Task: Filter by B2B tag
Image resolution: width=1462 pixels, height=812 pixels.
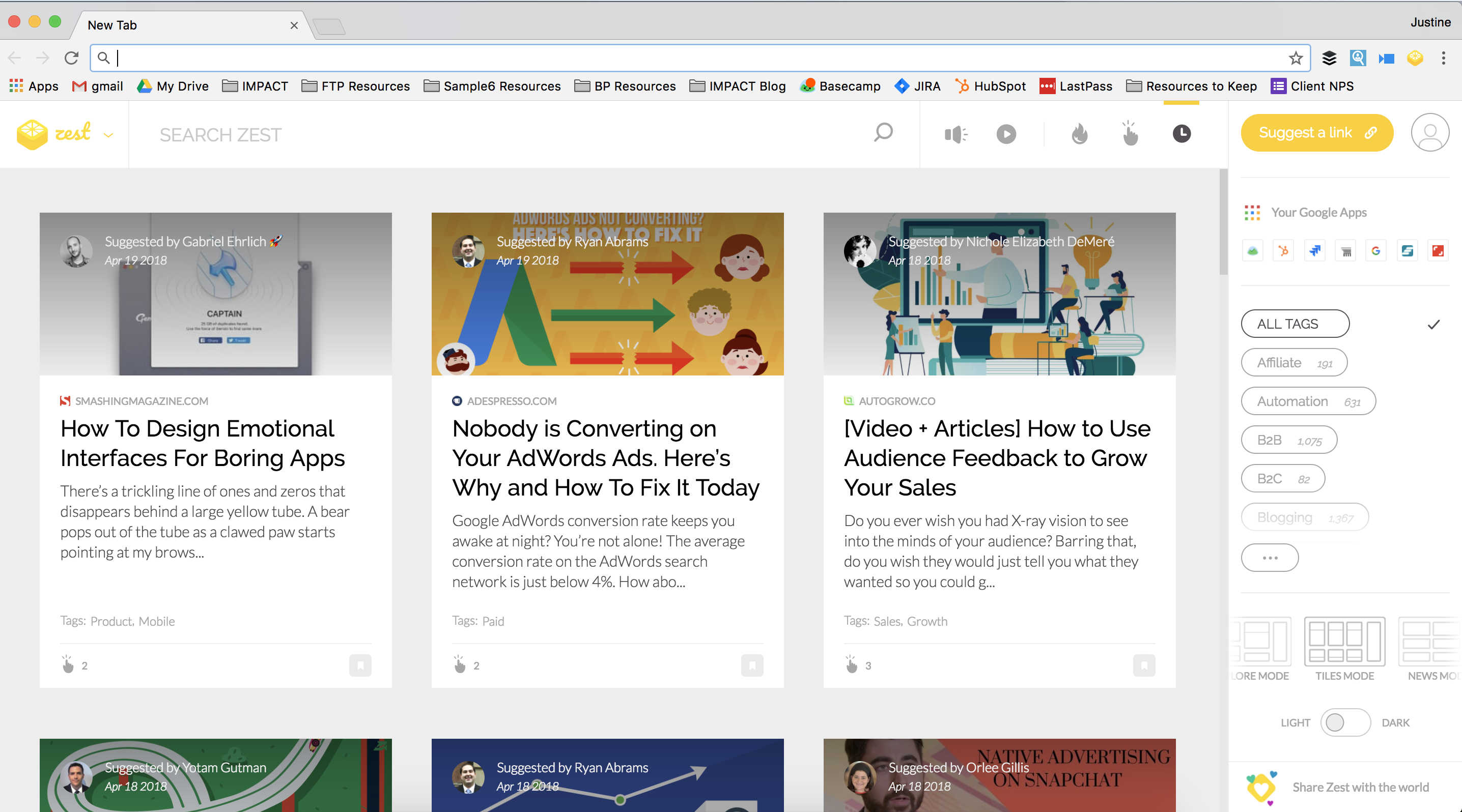Action: [1289, 440]
